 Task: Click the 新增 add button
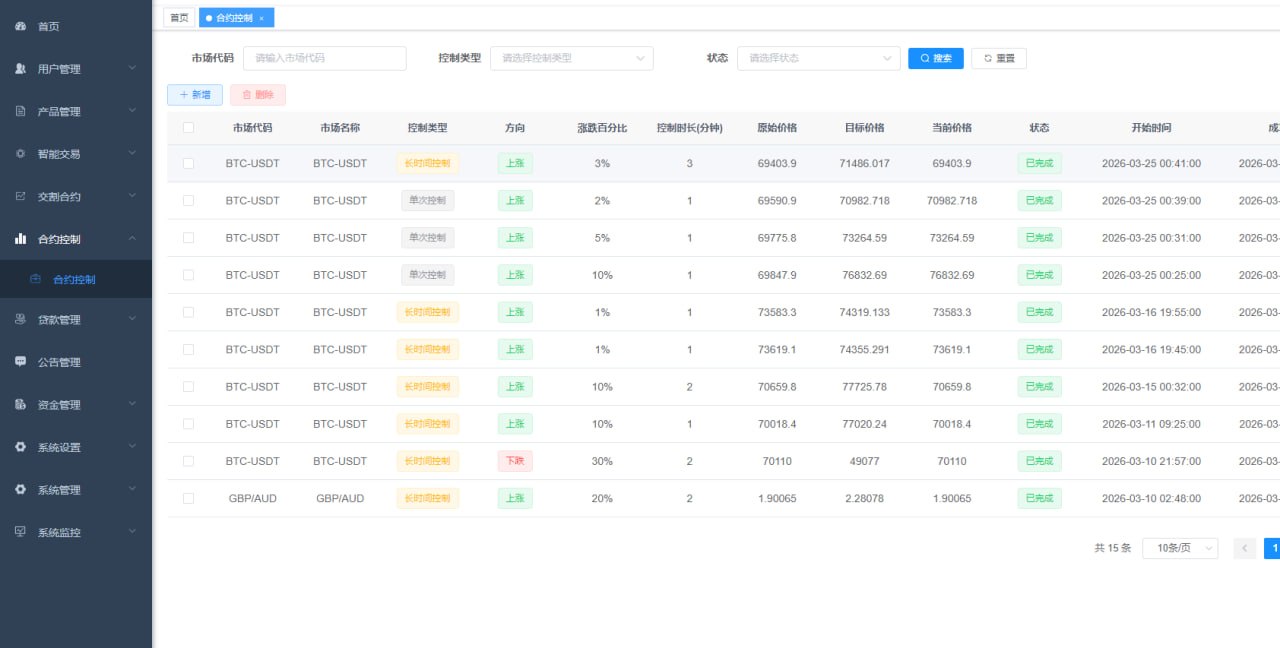[x=194, y=94]
